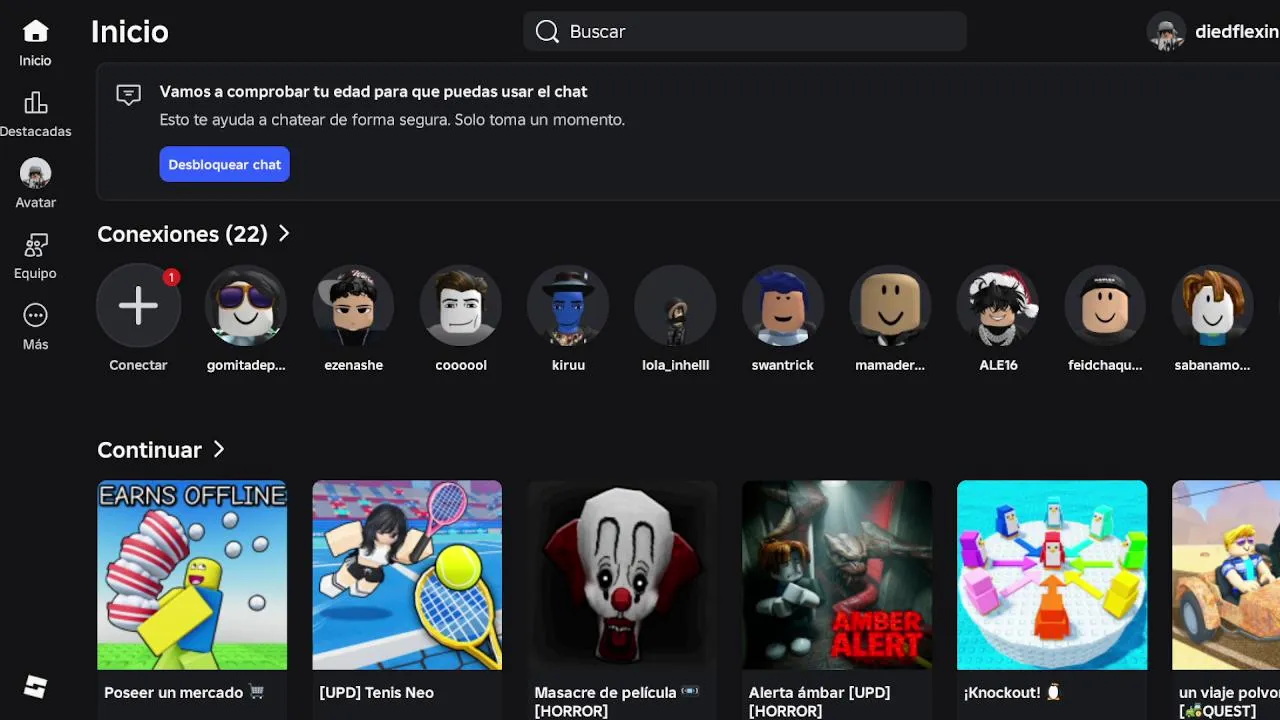This screenshot has width=1280, height=720.
Task: Open [UPD] Tenis Neo game thumbnail
Action: click(407, 575)
